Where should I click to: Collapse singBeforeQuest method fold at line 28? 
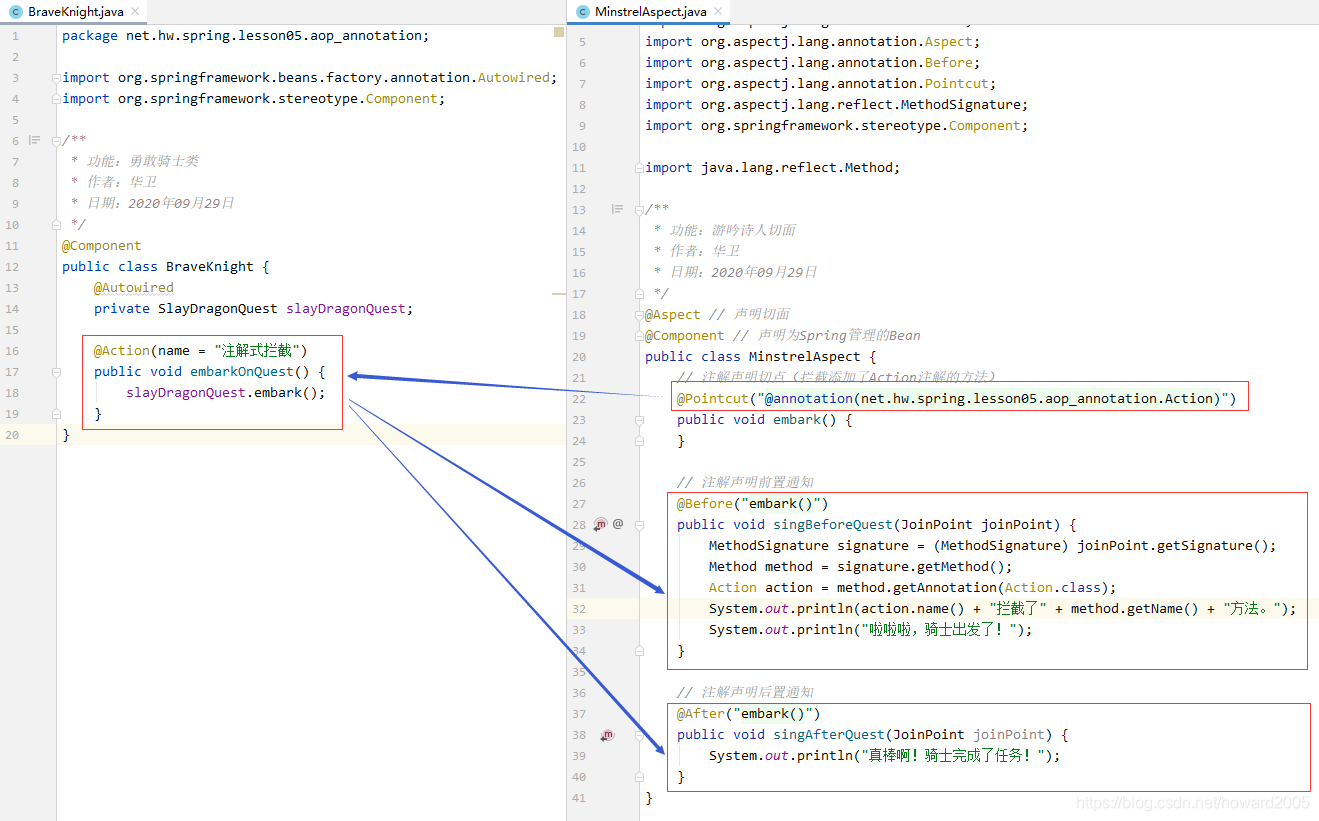(x=640, y=525)
